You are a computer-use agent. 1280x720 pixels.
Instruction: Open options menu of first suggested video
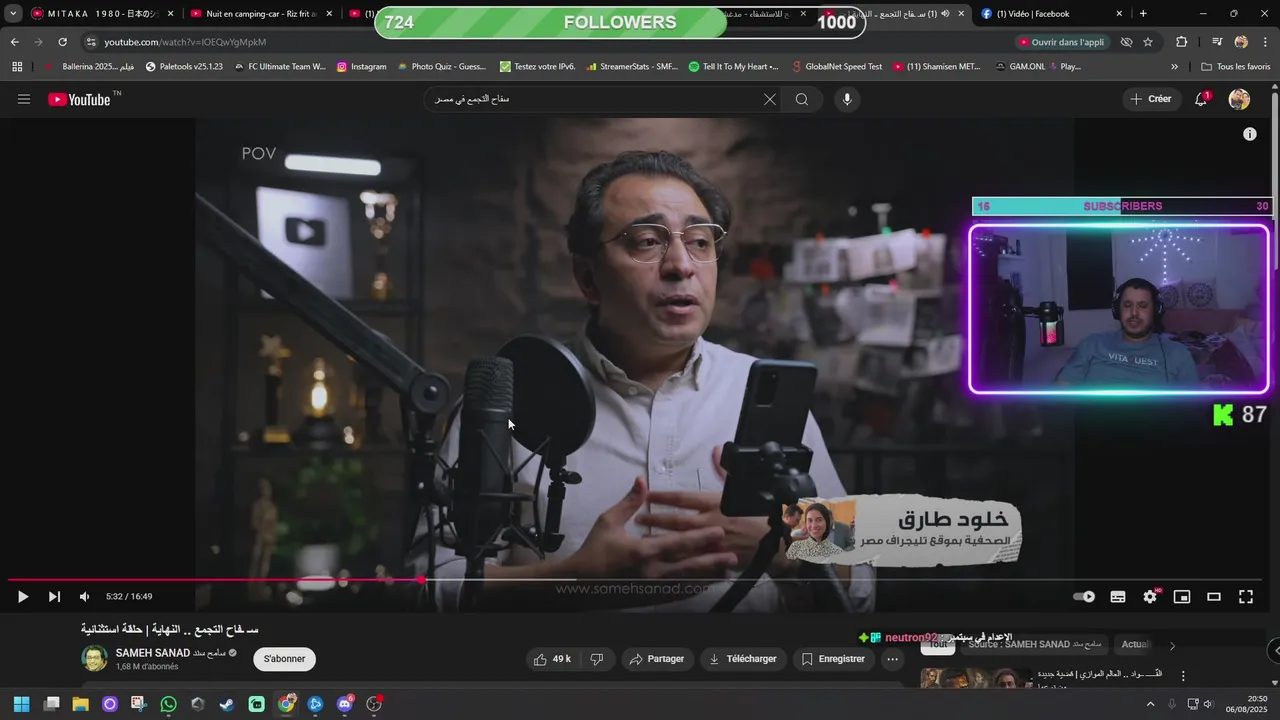(x=1183, y=677)
